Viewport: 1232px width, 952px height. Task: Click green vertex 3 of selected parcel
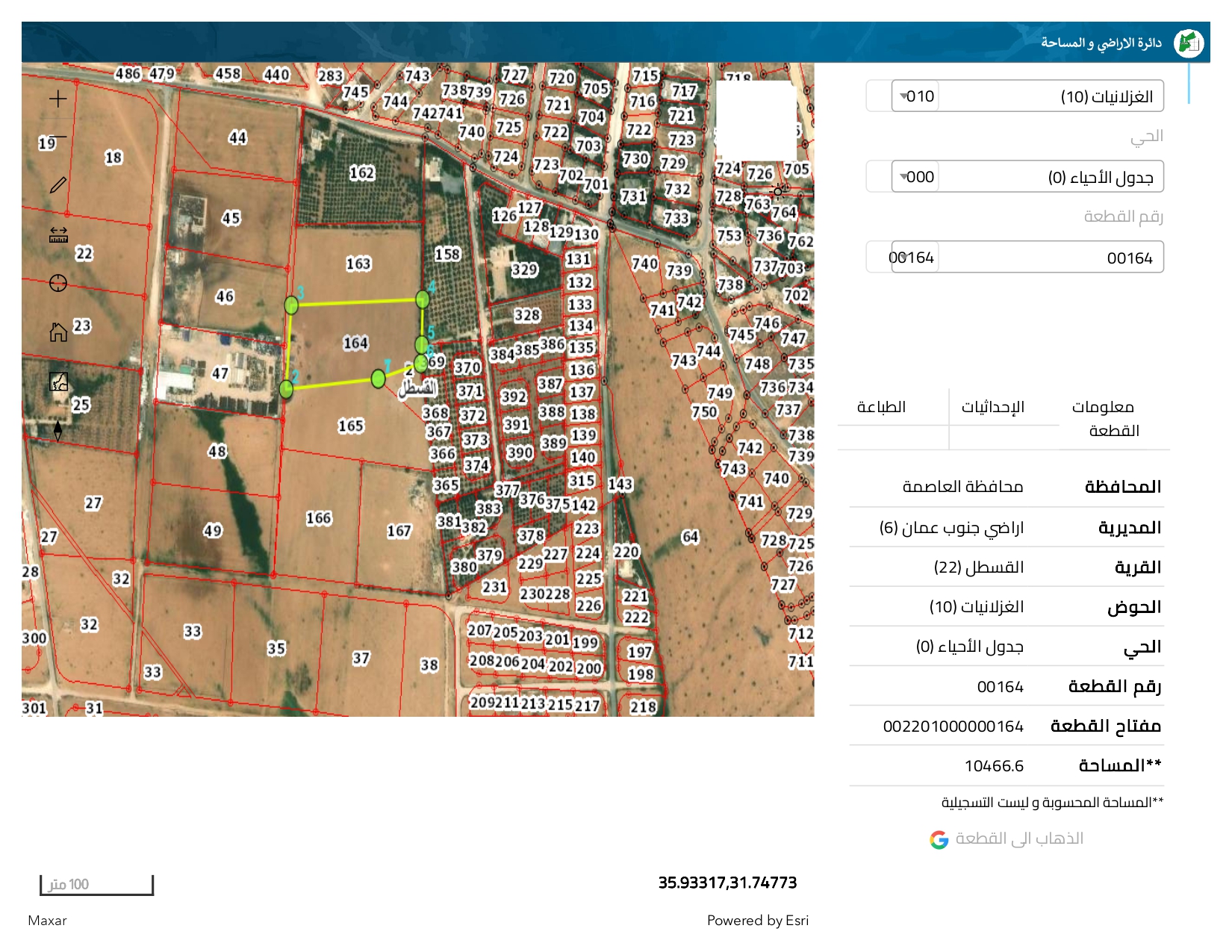(x=291, y=305)
